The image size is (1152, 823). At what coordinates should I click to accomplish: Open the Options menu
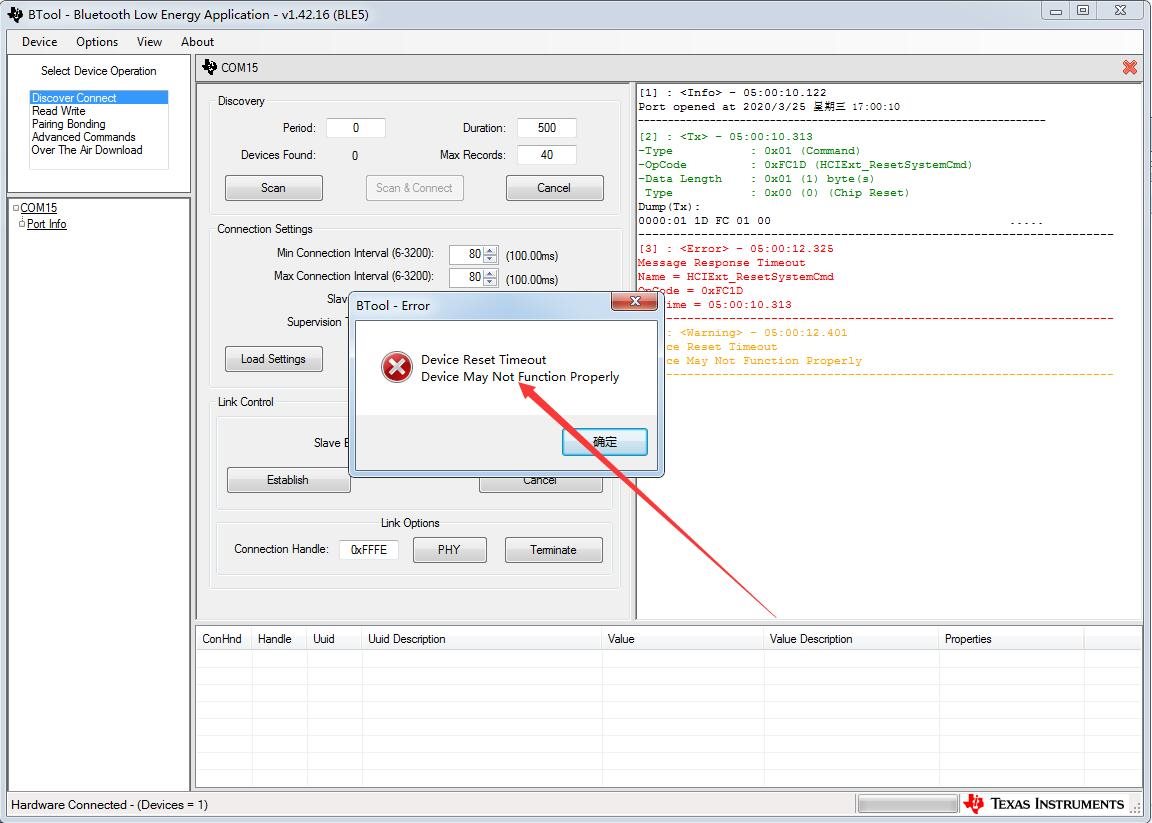click(x=97, y=42)
